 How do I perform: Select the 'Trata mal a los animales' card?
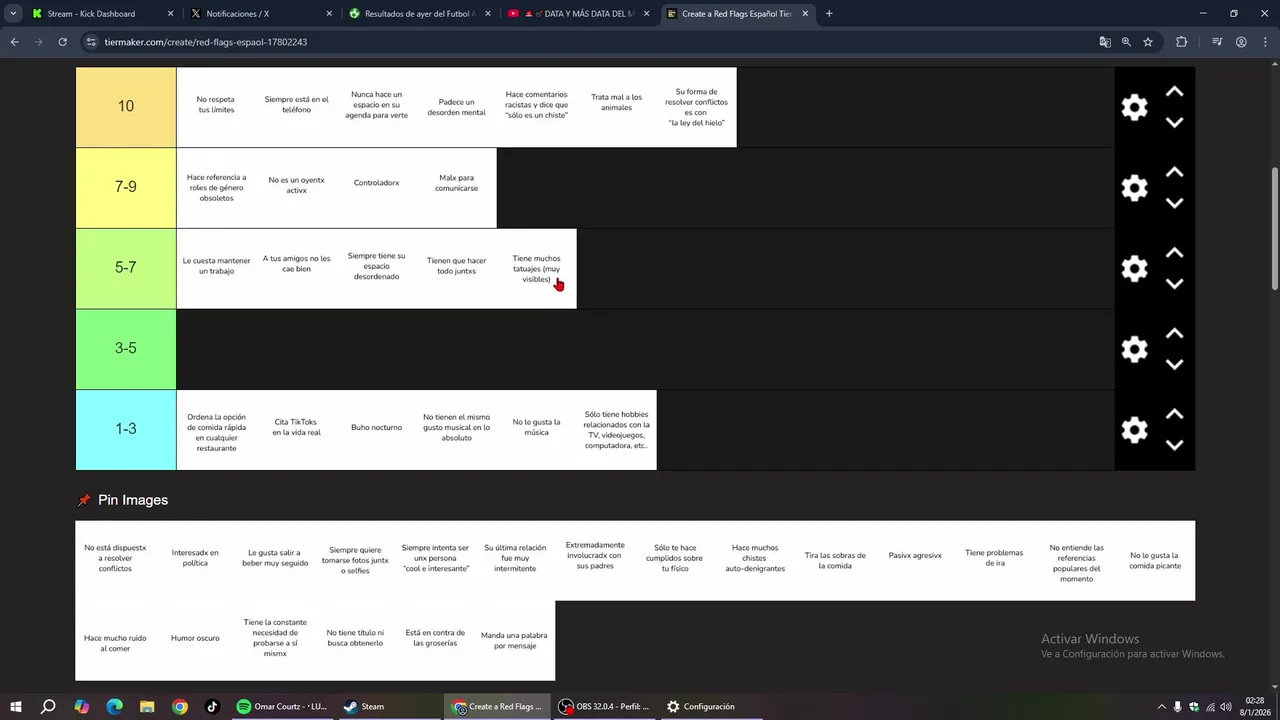coord(616,107)
